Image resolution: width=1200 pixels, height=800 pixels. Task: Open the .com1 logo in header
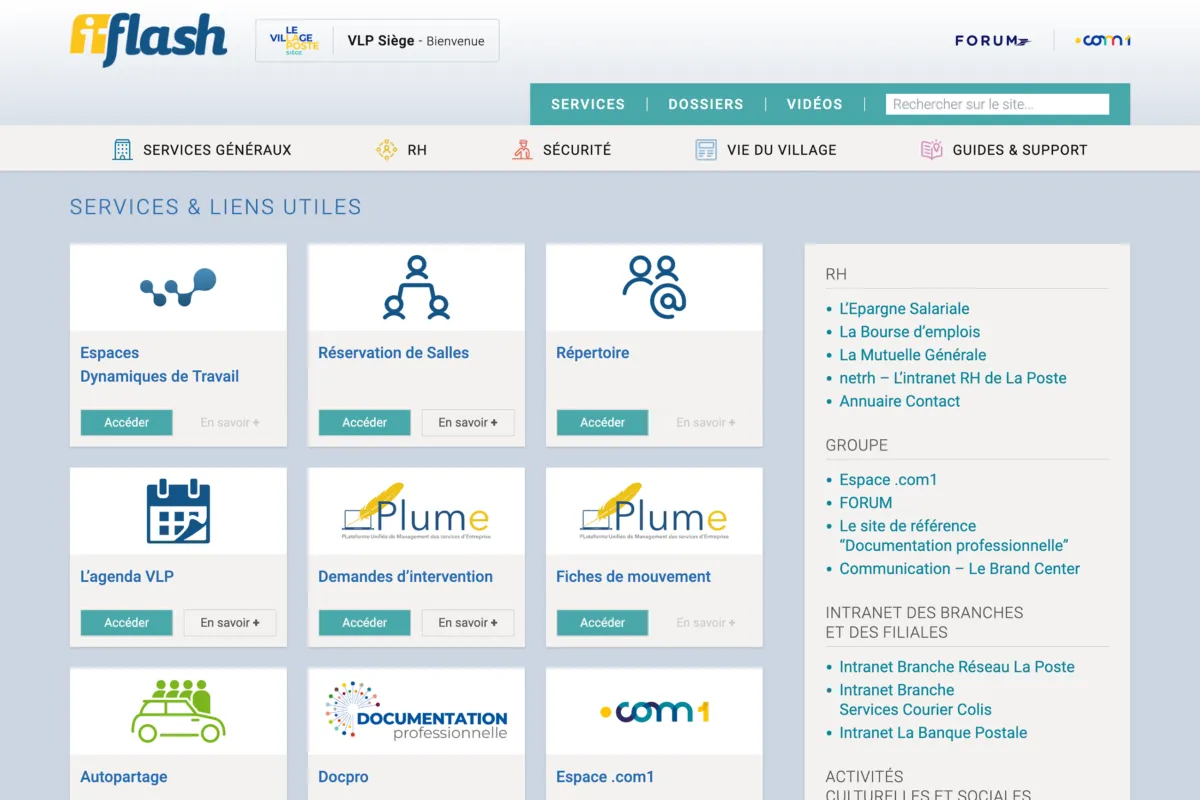[x=1103, y=40]
